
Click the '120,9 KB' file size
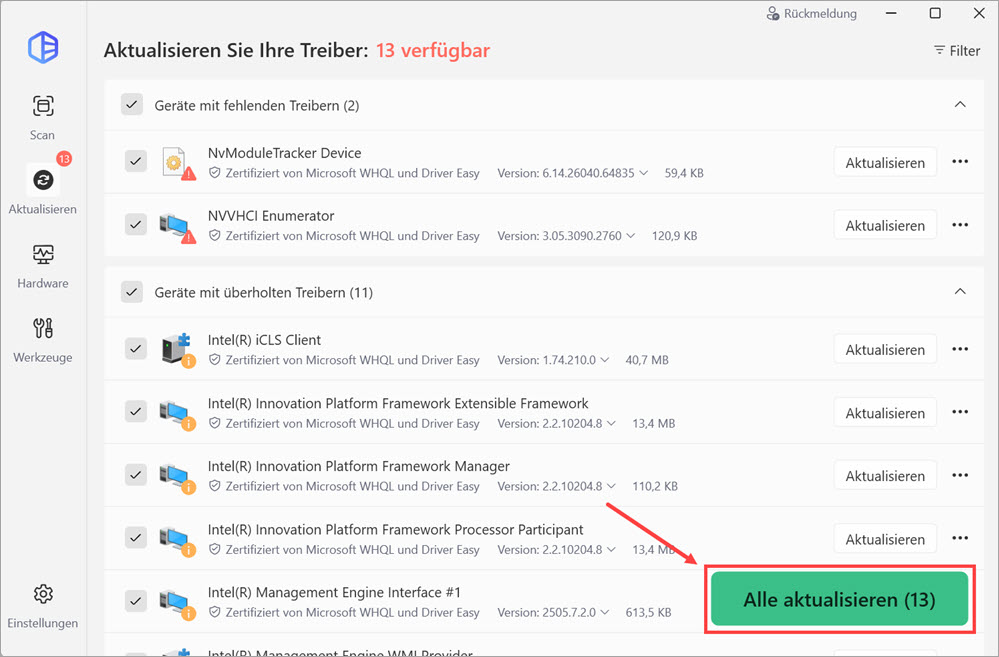click(674, 236)
